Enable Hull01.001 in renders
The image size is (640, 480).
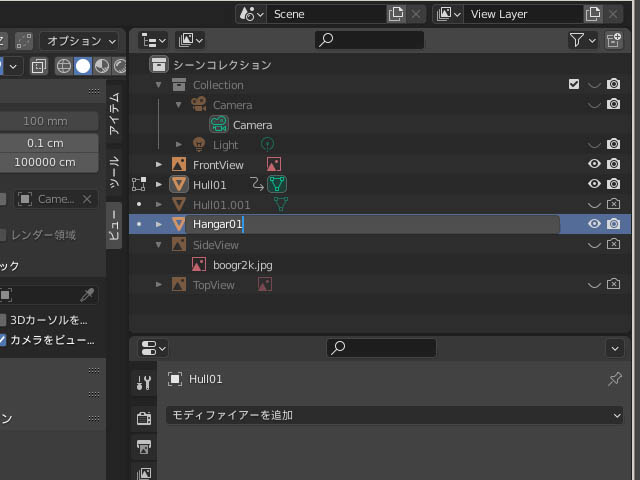pyautogui.click(x=613, y=204)
